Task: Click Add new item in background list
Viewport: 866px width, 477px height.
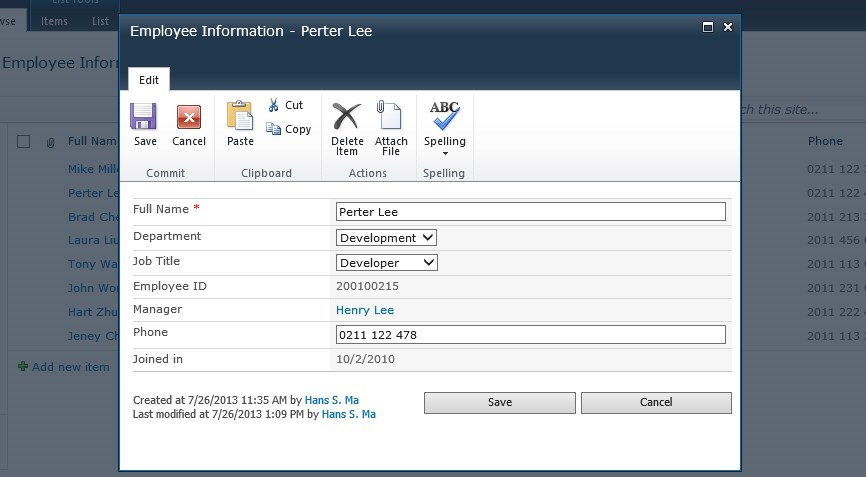Action: 70,367
